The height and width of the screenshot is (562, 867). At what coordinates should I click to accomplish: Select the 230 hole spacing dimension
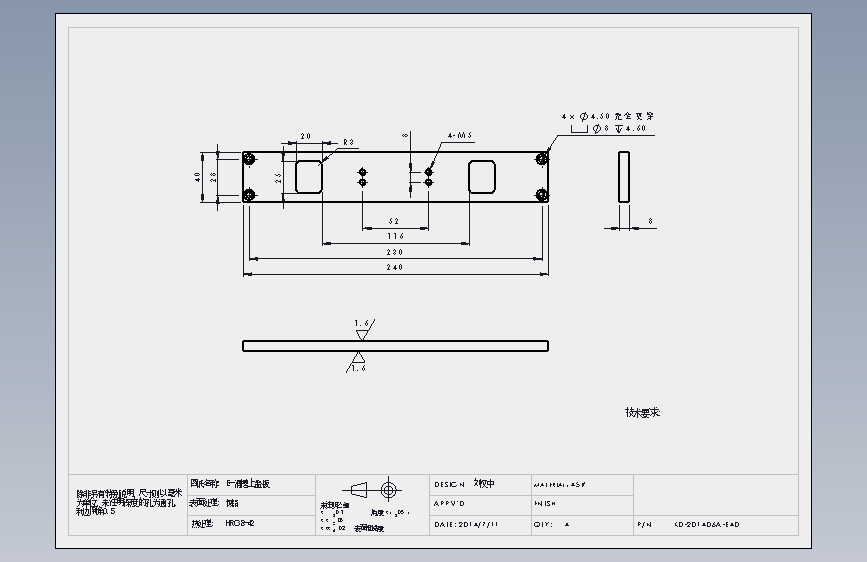[395, 252]
